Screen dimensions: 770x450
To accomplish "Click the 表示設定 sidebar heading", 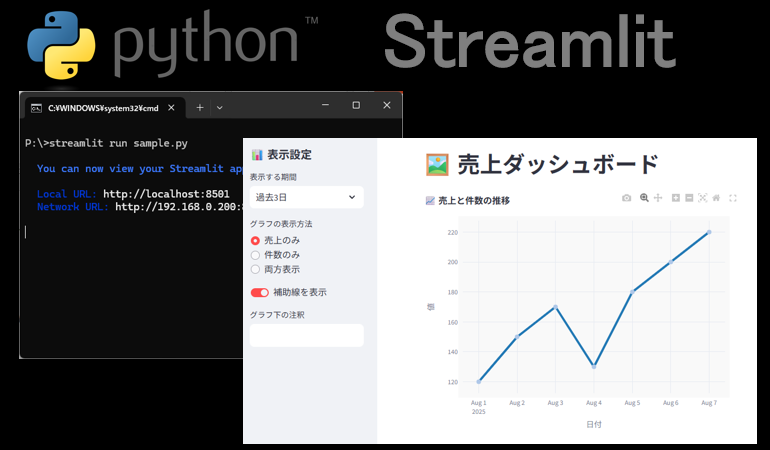I will [281, 155].
